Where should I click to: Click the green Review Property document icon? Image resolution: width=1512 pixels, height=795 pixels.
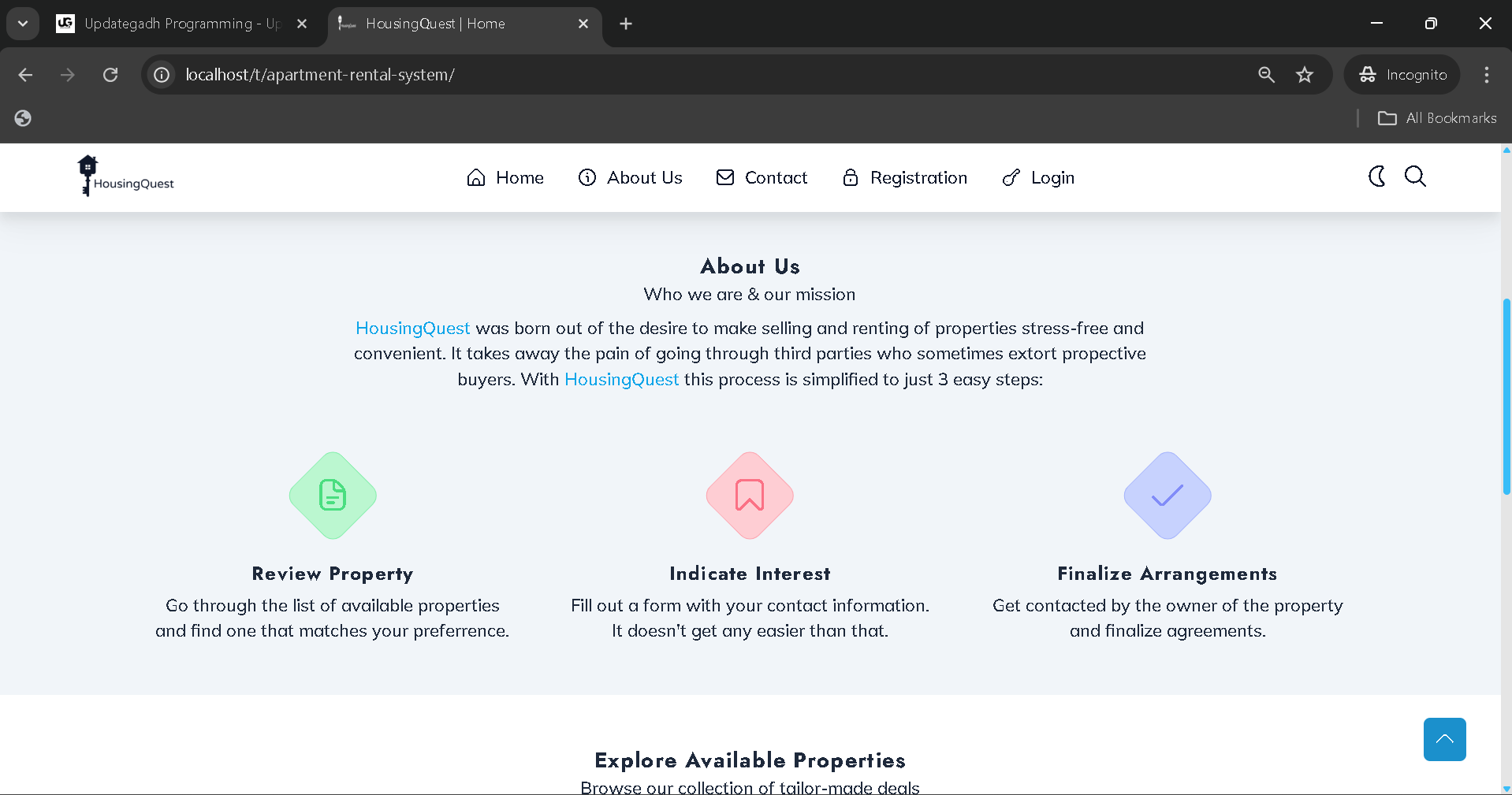332,496
